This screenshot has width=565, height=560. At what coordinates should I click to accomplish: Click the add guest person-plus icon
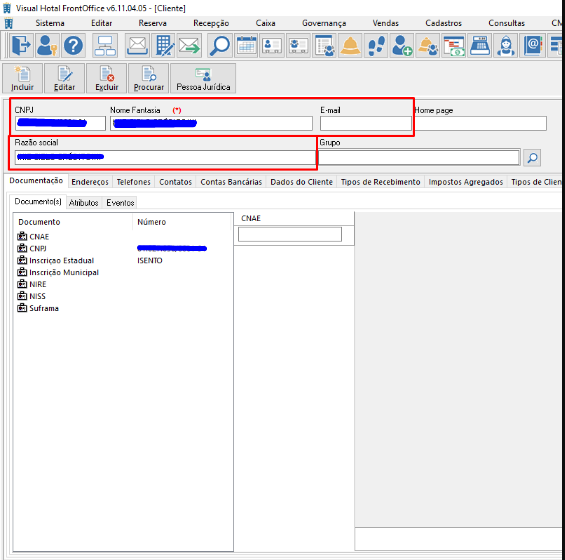click(x=402, y=45)
